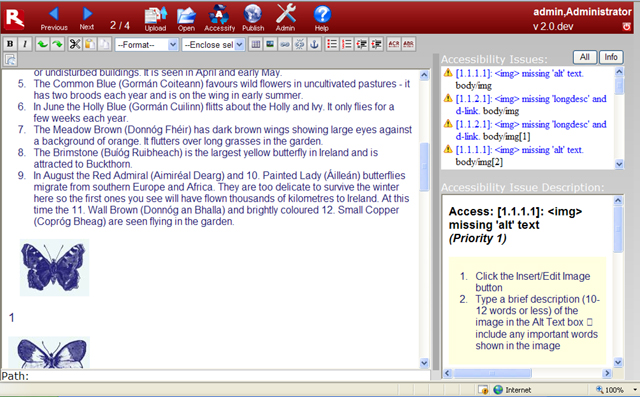640x397 pixels.
Task: Click the Insert/Edit Image button
Action: [x=270, y=44]
